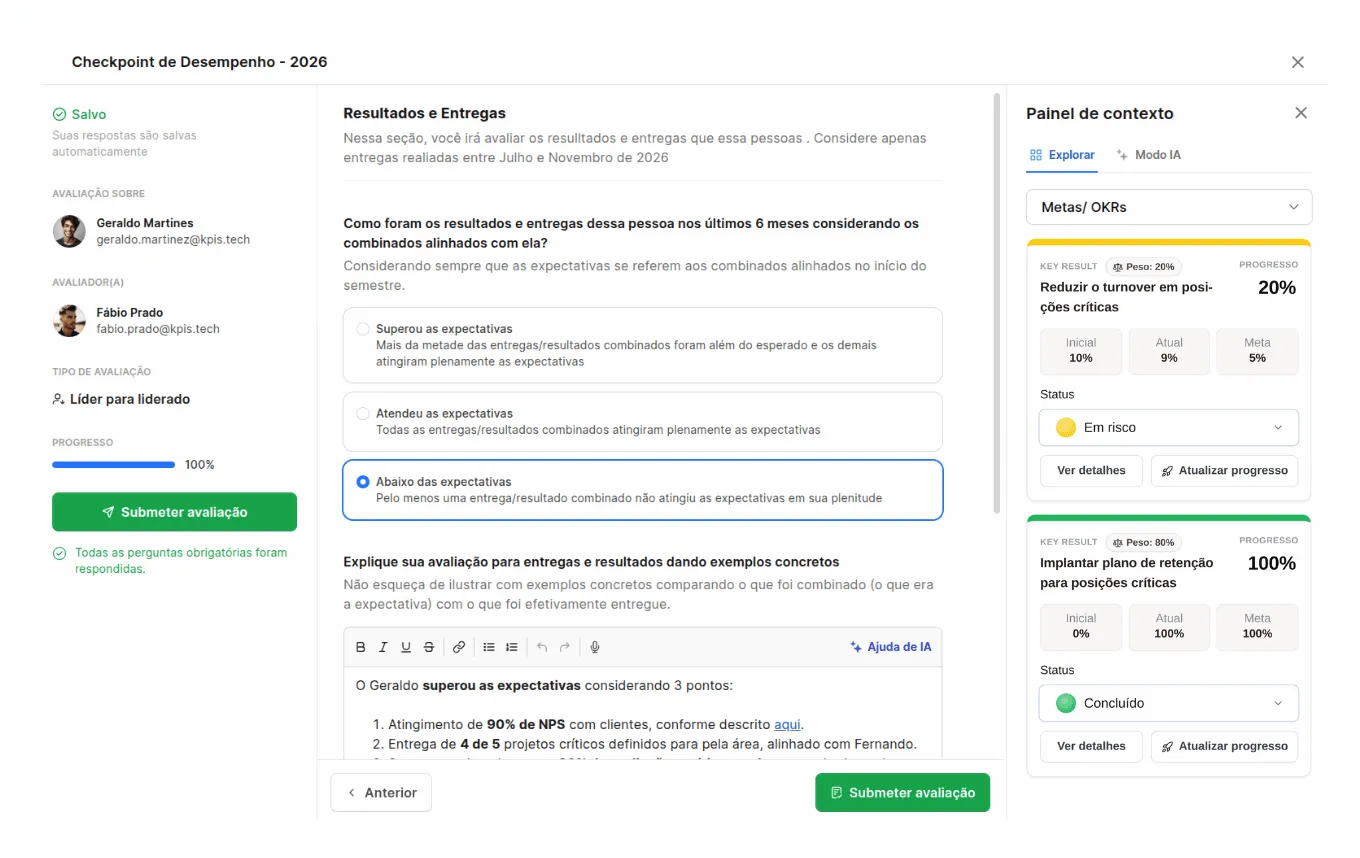The image size is (1360, 858).
Task: Click the 'Peso: 80%' weight badge
Action: pyautogui.click(x=1143, y=543)
